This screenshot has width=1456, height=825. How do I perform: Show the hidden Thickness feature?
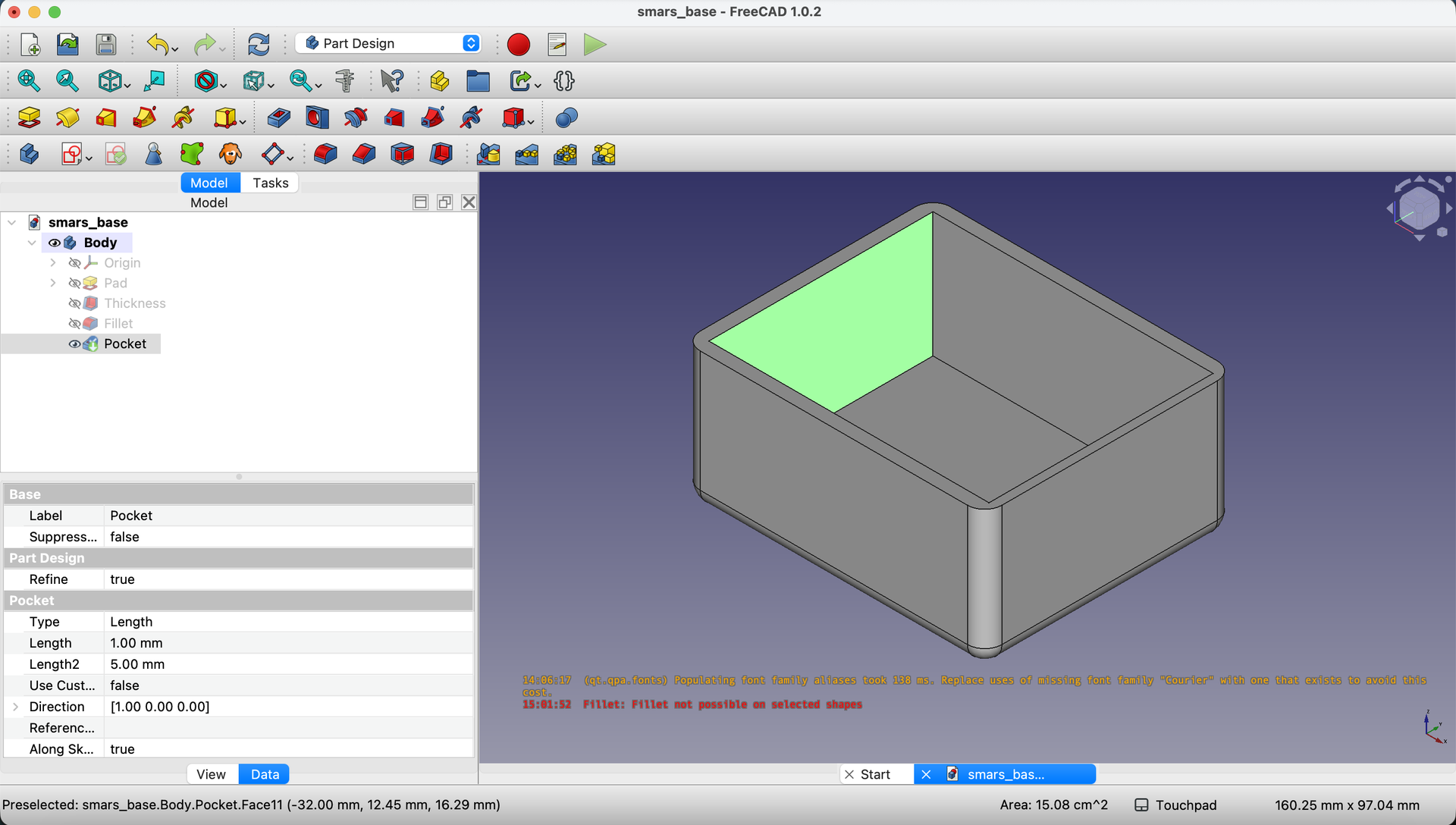[x=74, y=303]
